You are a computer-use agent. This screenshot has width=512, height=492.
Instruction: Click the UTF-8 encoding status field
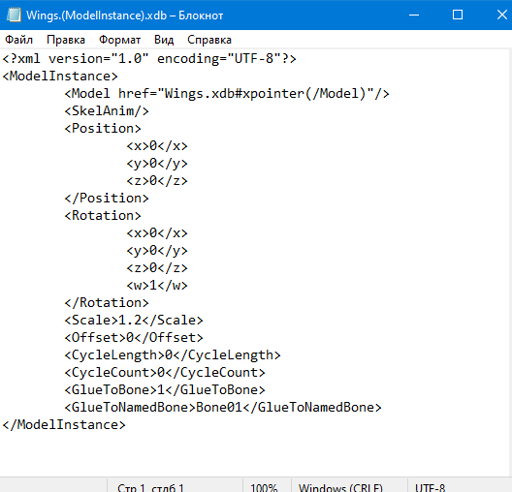tap(430, 487)
